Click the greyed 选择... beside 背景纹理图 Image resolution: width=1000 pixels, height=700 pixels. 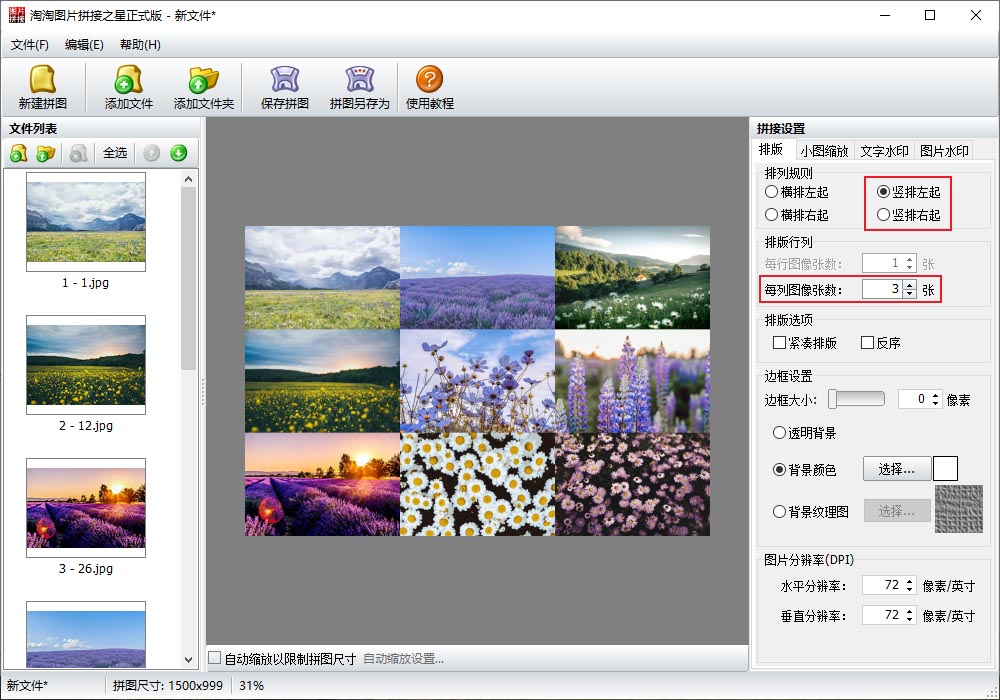pos(896,511)
